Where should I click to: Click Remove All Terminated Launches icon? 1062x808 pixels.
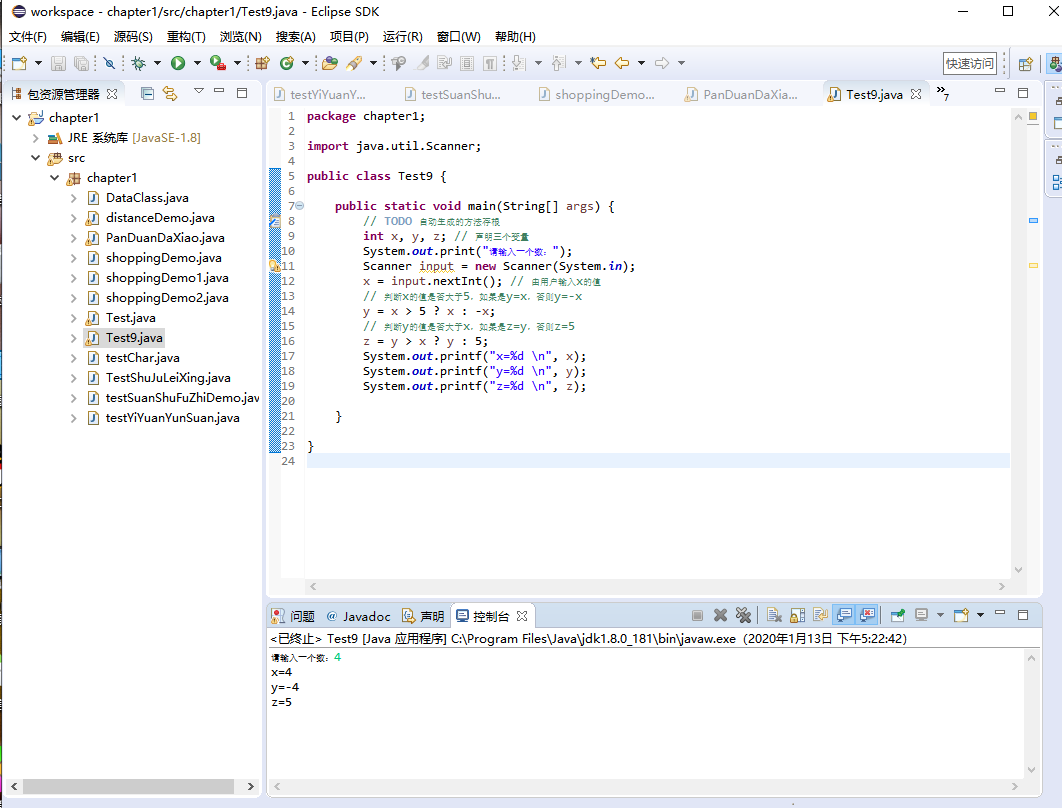[x=743, y=615]
